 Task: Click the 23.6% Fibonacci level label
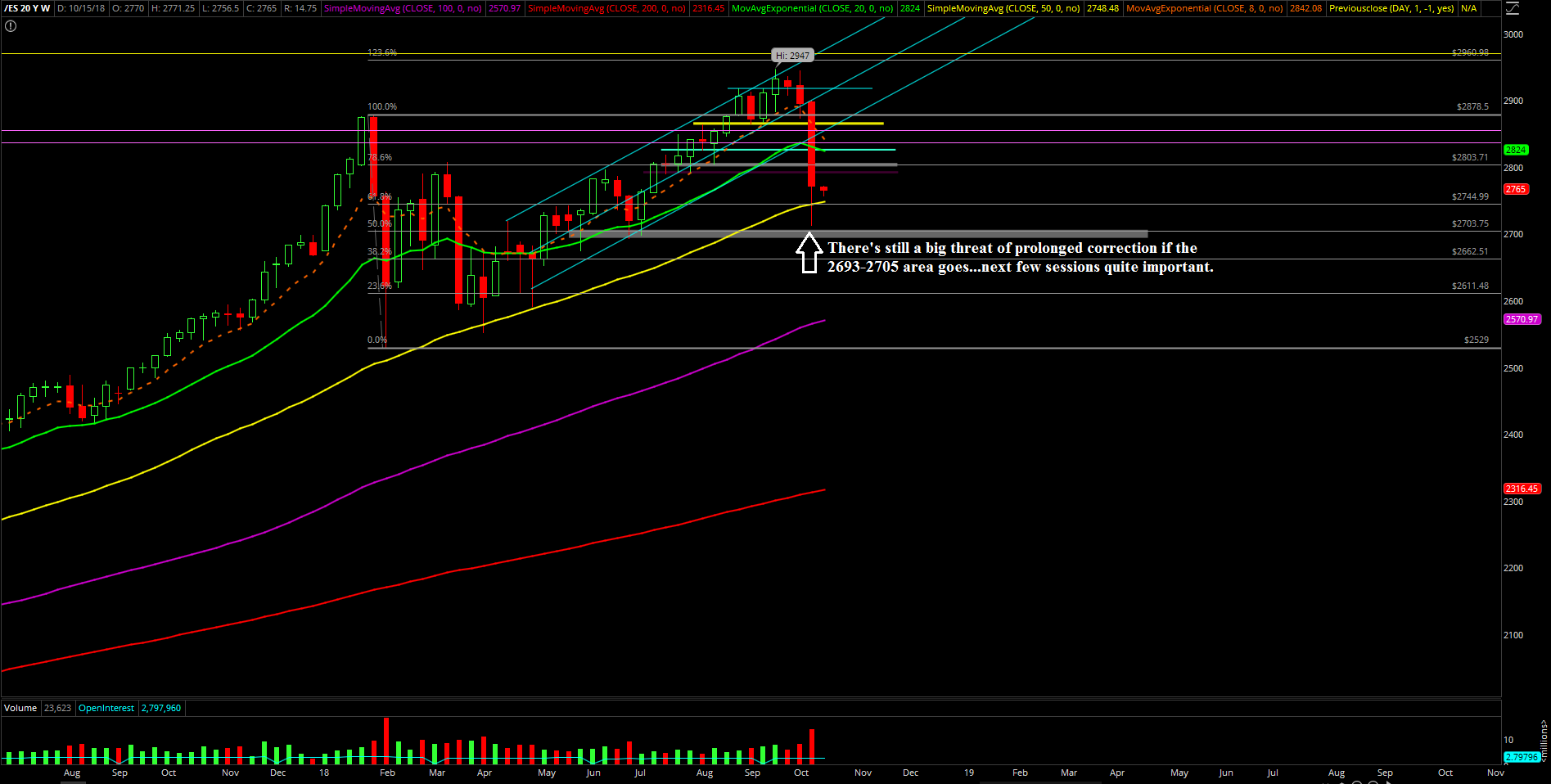click(x=380, y=286)
